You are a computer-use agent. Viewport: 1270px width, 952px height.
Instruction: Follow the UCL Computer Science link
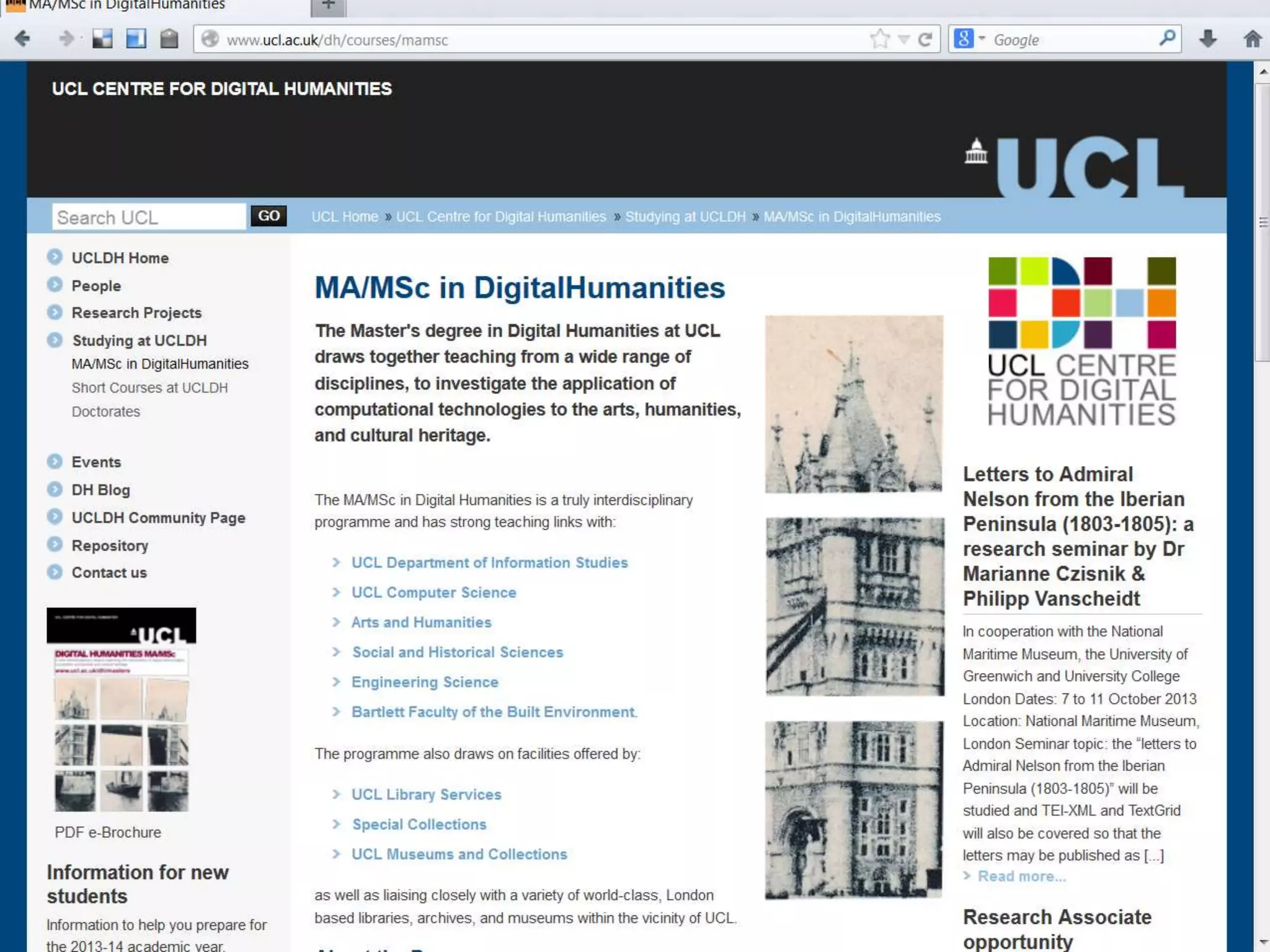click(433, 593)
